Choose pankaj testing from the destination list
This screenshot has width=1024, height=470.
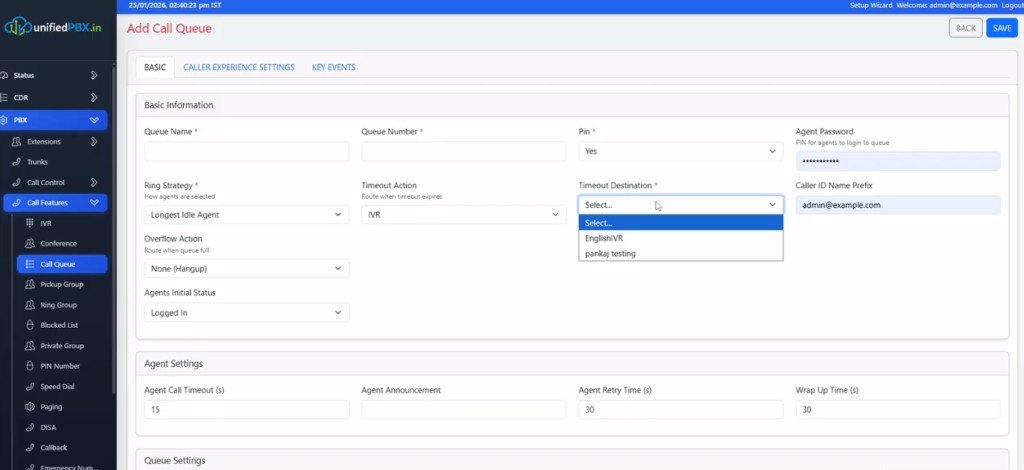(x=680, y=253)
